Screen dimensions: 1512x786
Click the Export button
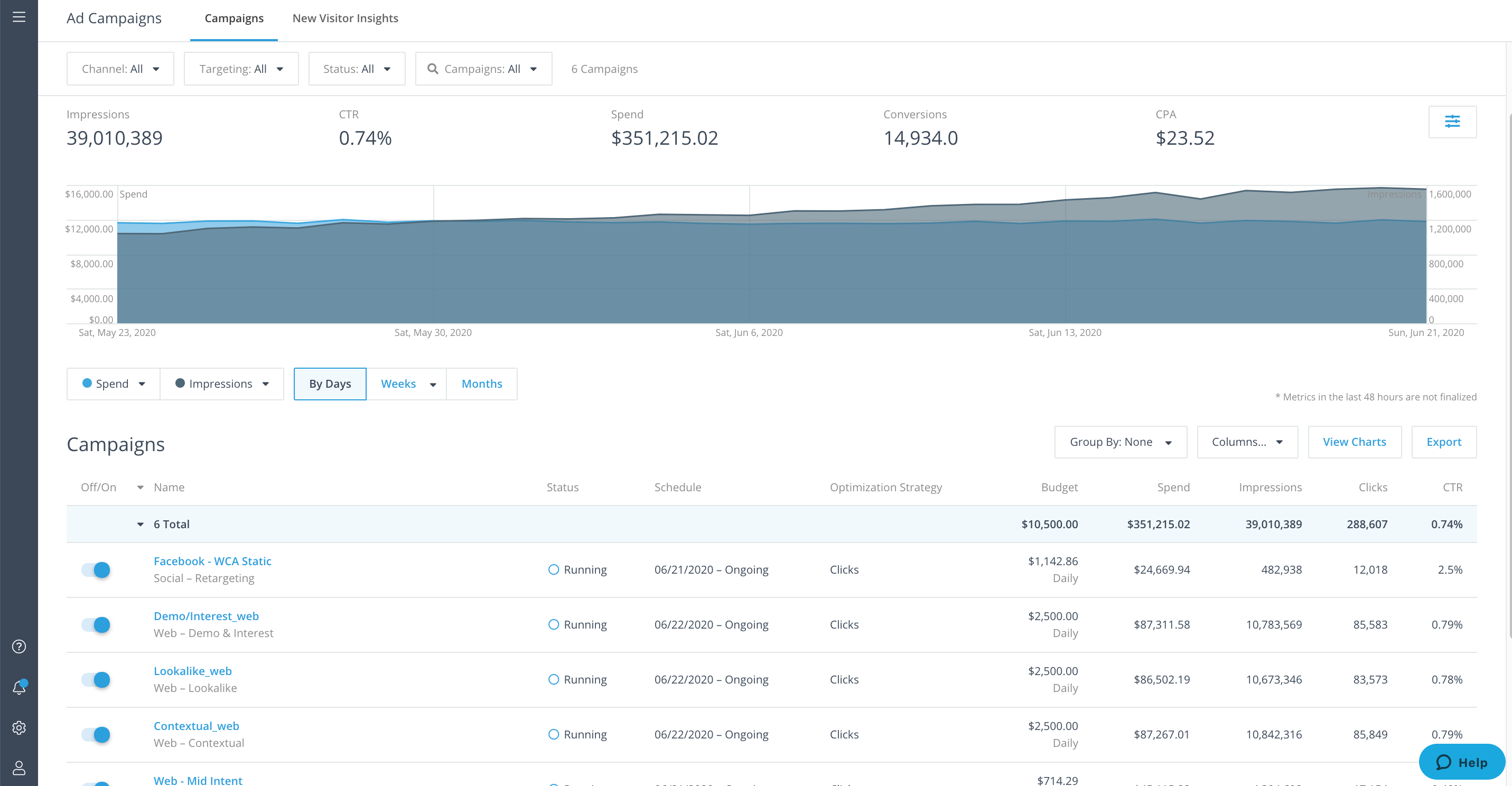[1443, 442]
